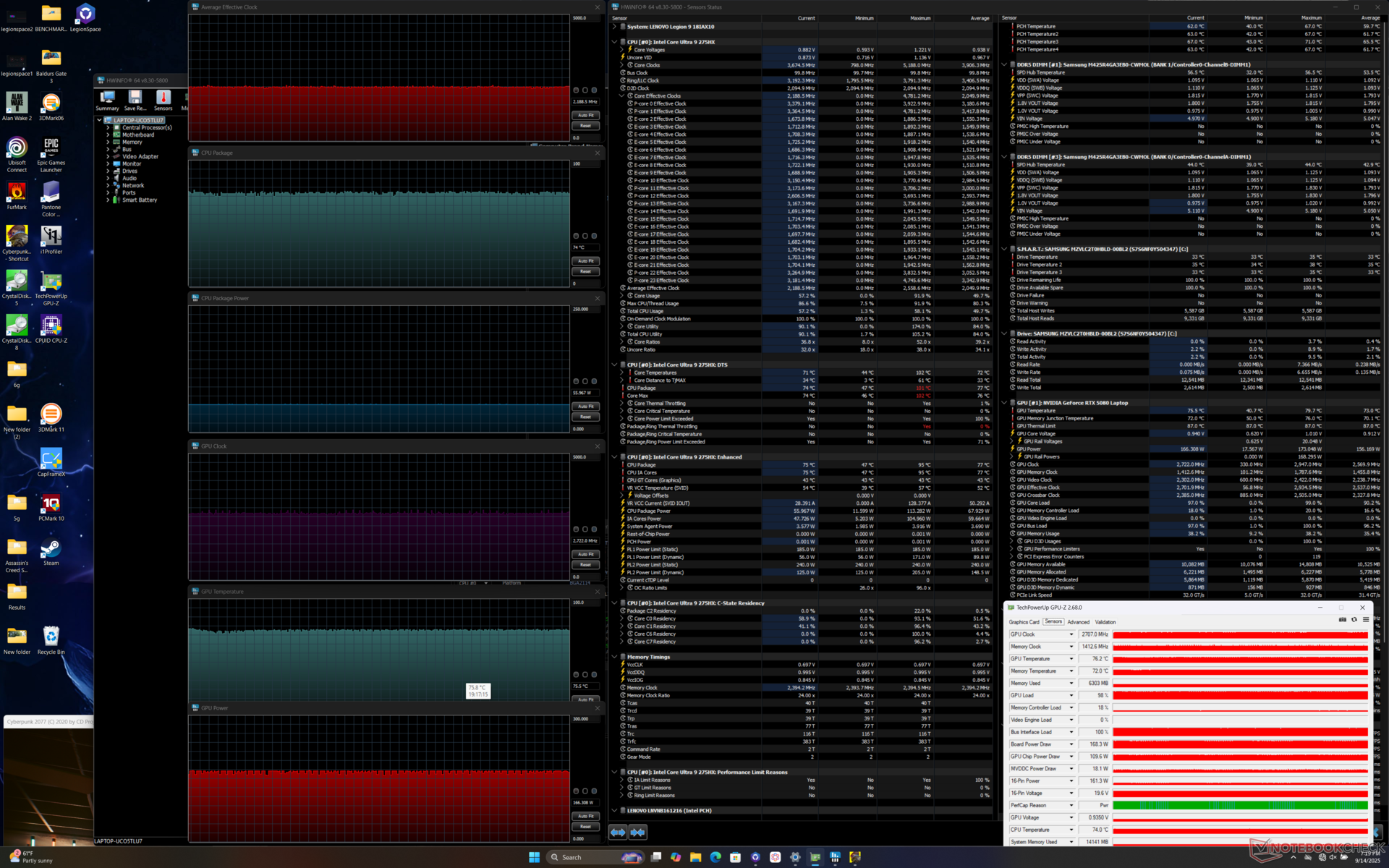Viewport: 1389px width, 868px height.
Task: Expand the Video Adapter tree node
Action: (x=108, y=156)
